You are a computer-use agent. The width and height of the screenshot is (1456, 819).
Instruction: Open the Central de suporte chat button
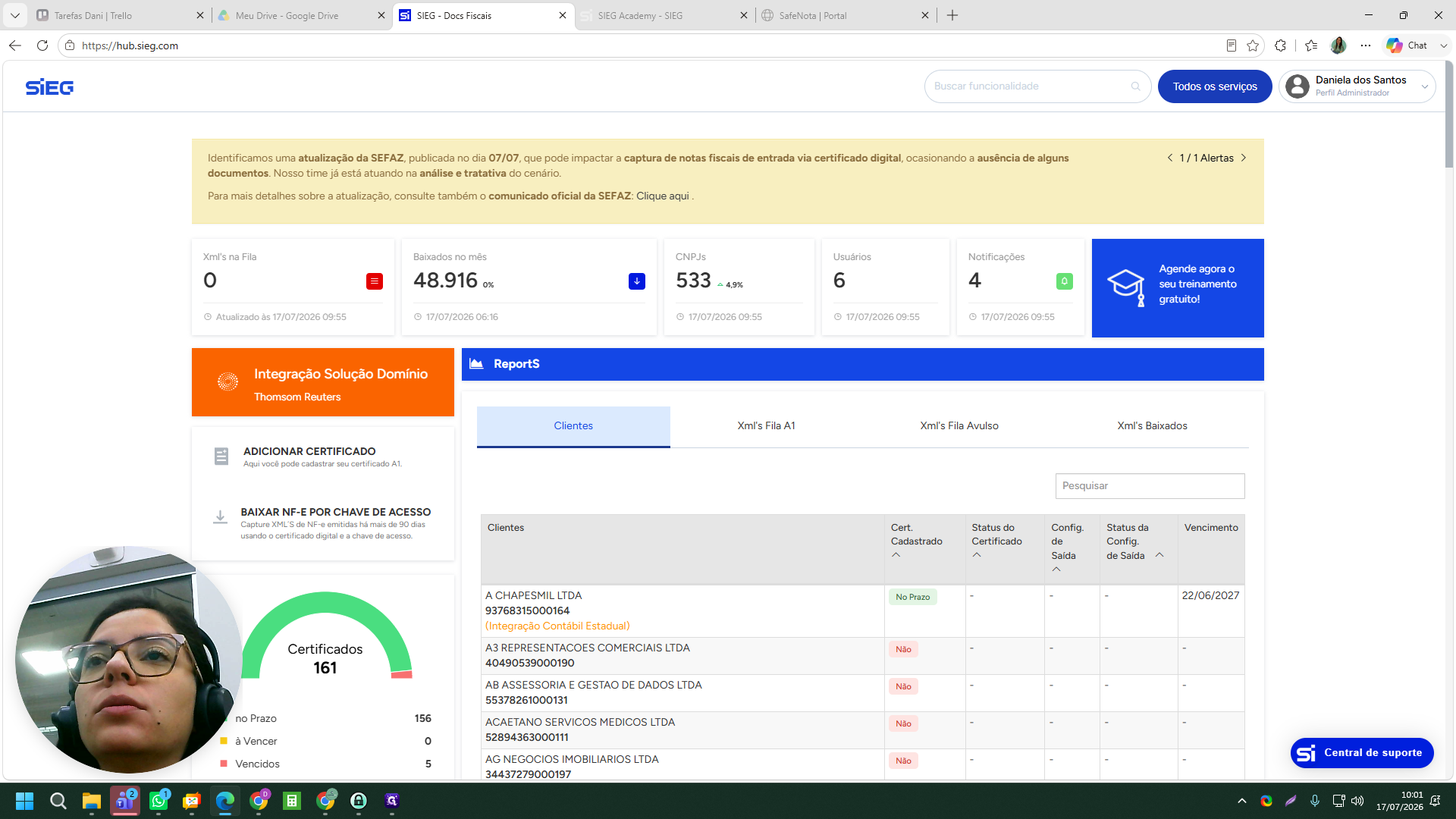tap(1362, 753)
